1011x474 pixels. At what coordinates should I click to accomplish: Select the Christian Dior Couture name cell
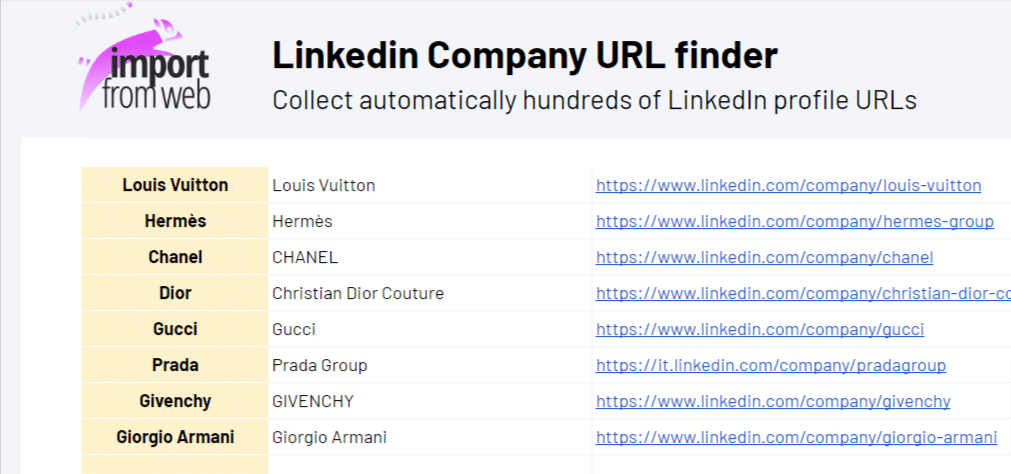(x=358, y=293)
